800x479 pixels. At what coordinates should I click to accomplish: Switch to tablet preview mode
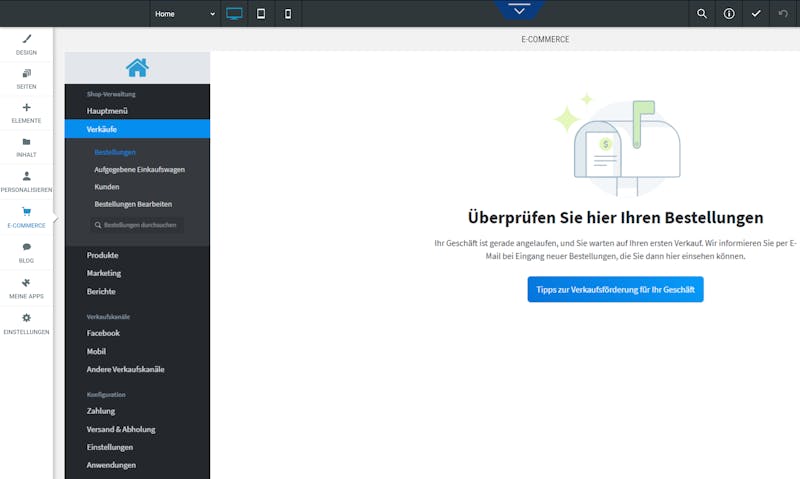tap(261, 14)
